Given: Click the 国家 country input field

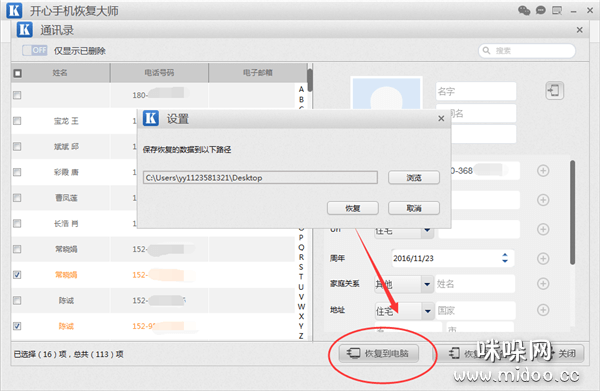Looking at the screenshot, I should 475,311.
